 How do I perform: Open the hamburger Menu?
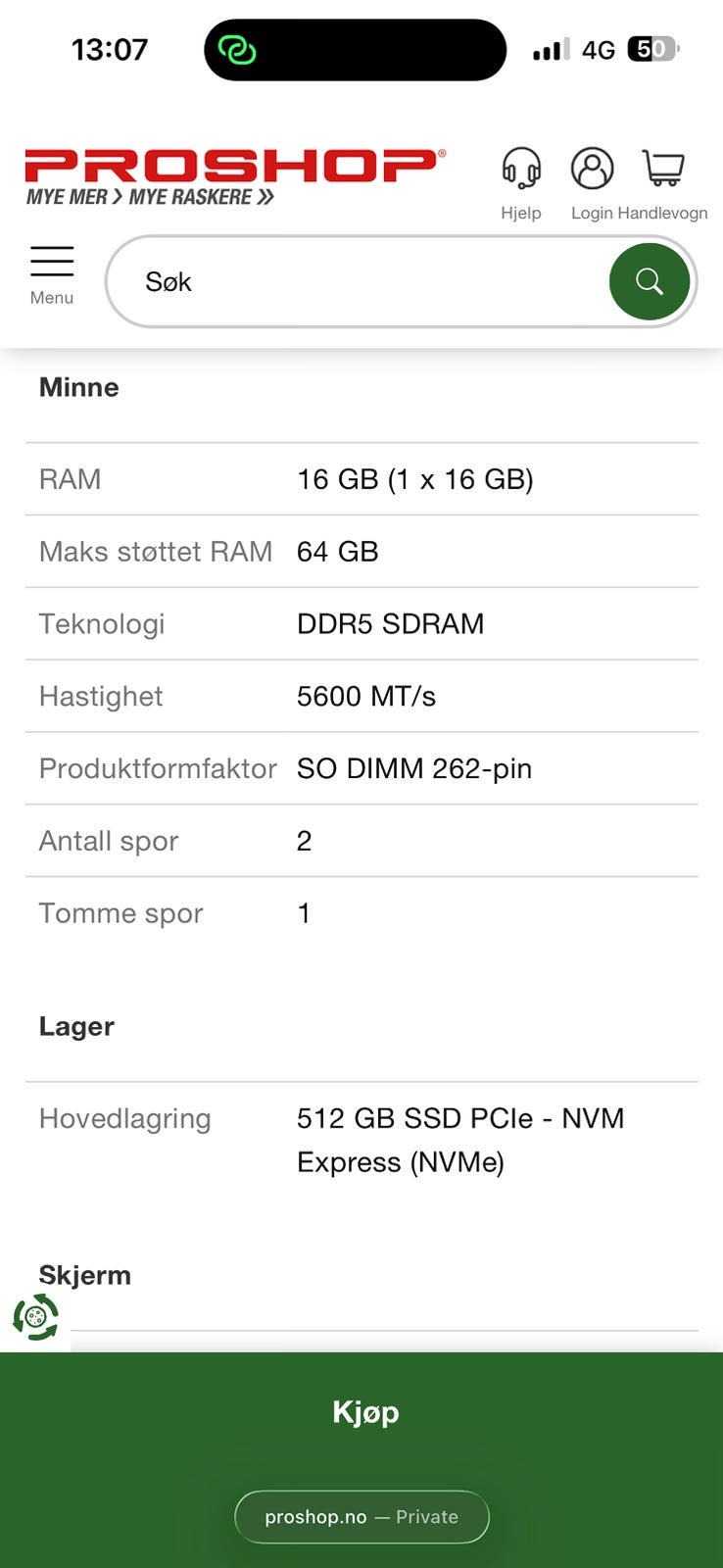(x=52, y=274)
